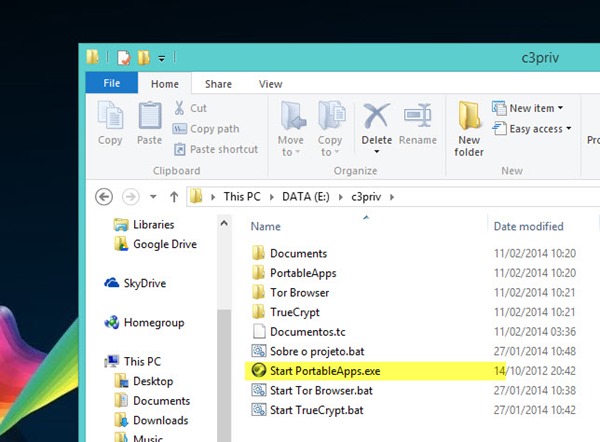Sort by the Name column header
The image size is (600, 442).
(x=266, y=226)
